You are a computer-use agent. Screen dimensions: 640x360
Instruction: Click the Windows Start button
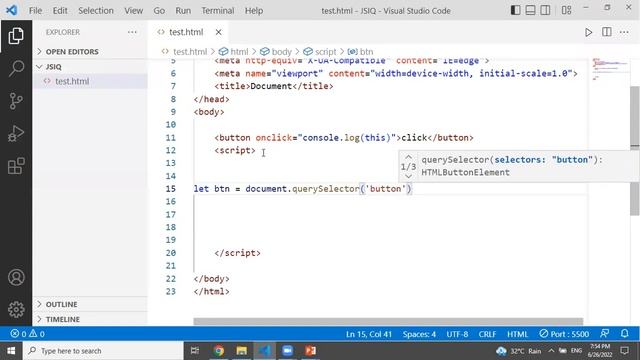tap(11, 351)
